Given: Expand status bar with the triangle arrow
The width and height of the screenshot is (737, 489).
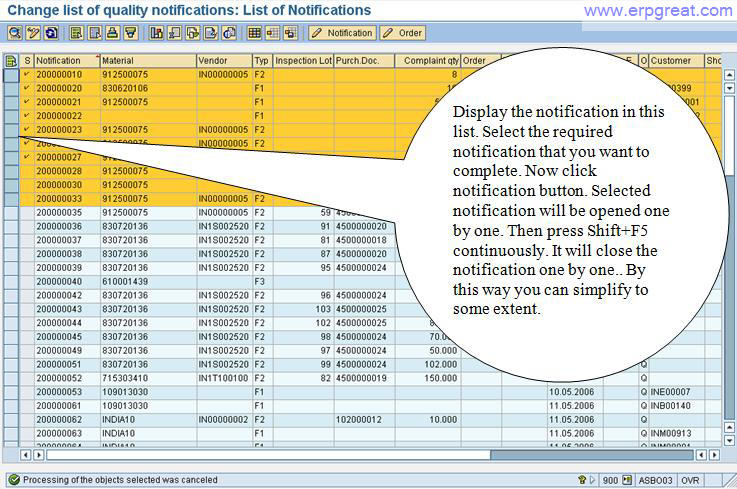Looking at the screenshot, I should tap(592, 480).
